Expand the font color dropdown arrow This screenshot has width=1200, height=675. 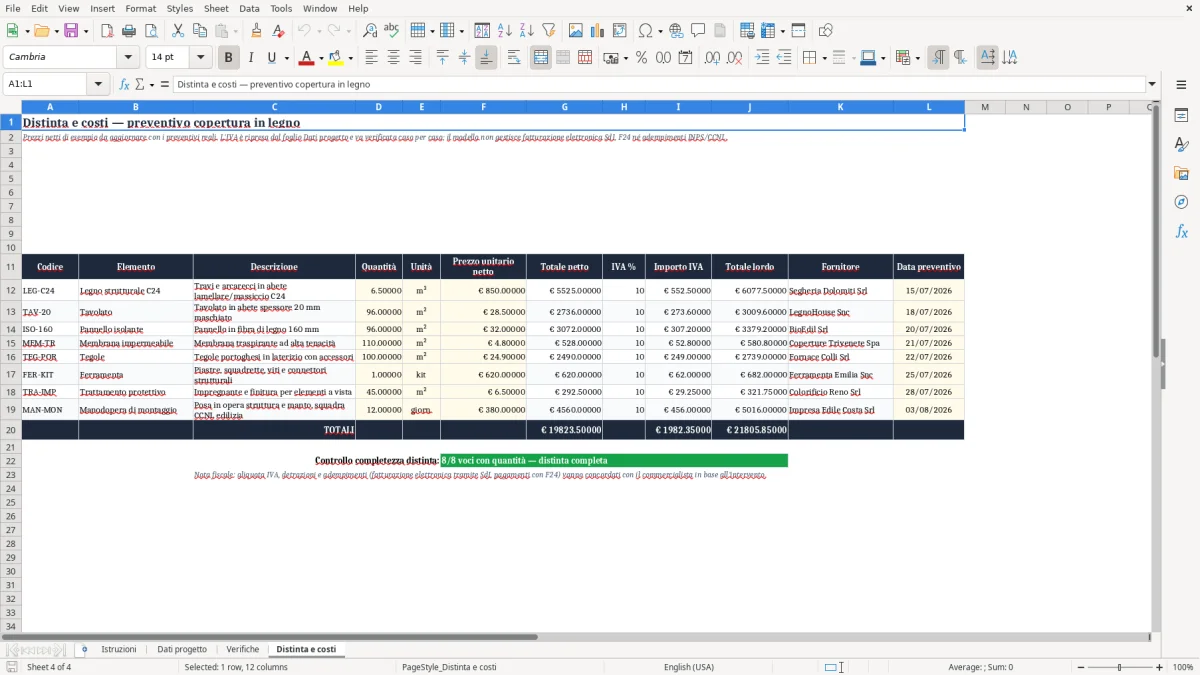[x=321, y=58]
